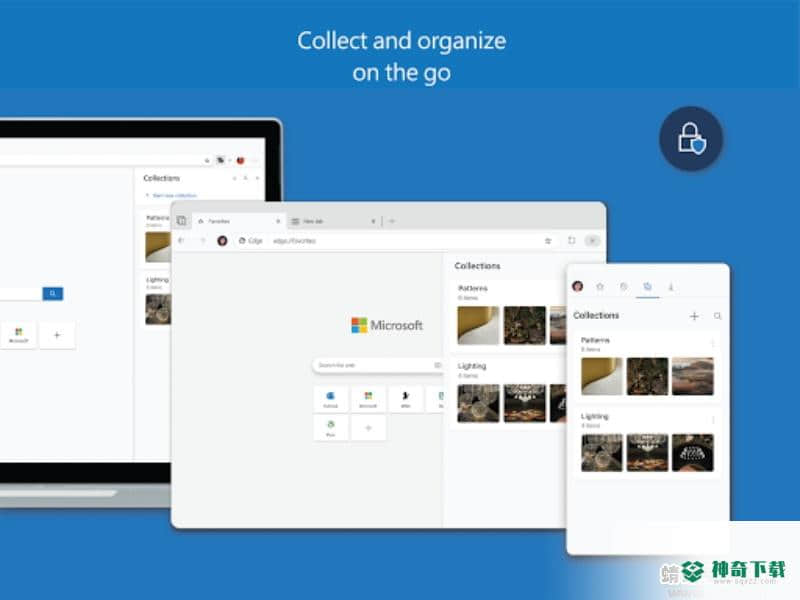
Task: Select Patterns collection title in mobile panel
Action: pyautogui.click(x=595, y=340)
